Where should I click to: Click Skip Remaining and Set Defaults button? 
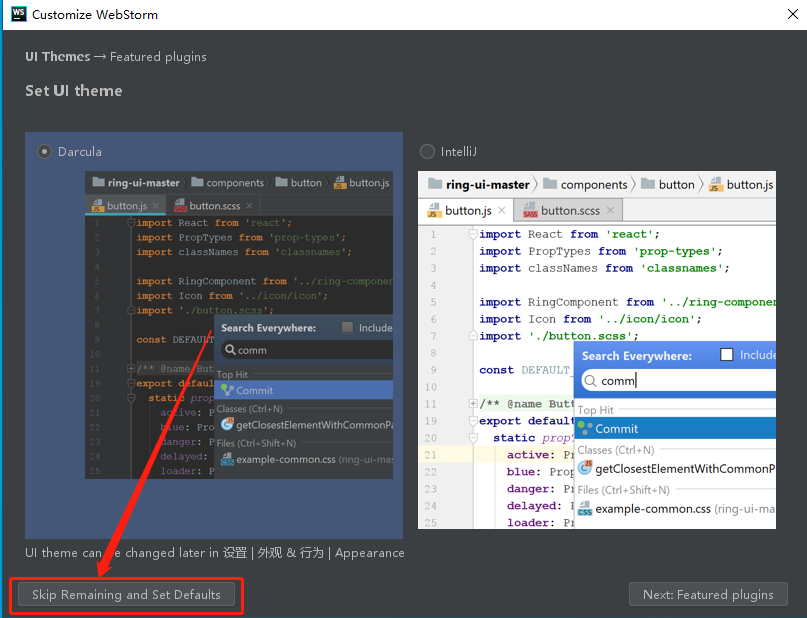point(126,595)
